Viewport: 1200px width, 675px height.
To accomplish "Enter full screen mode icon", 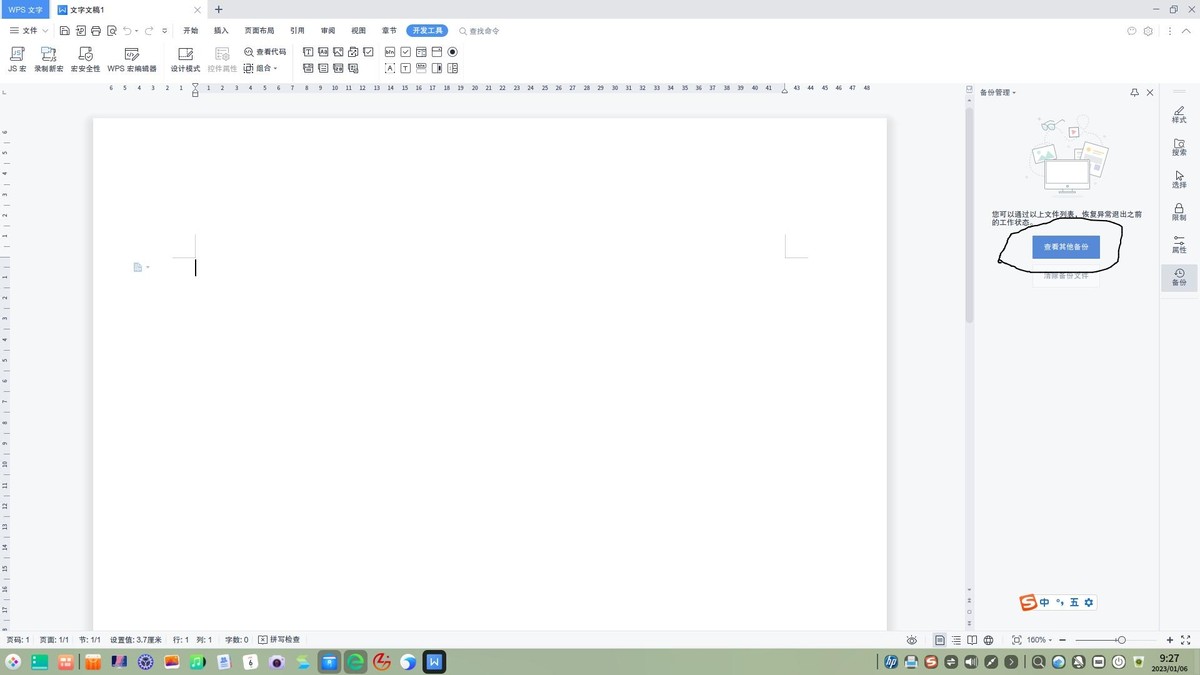I will [1185, 640].
